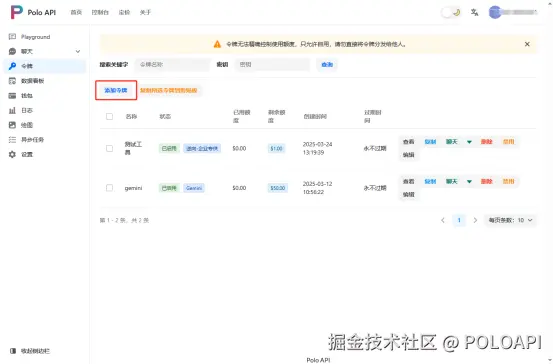Click the orange copy selected tokens button
This screenshot has height=364, width=554.
coord(169,90)
